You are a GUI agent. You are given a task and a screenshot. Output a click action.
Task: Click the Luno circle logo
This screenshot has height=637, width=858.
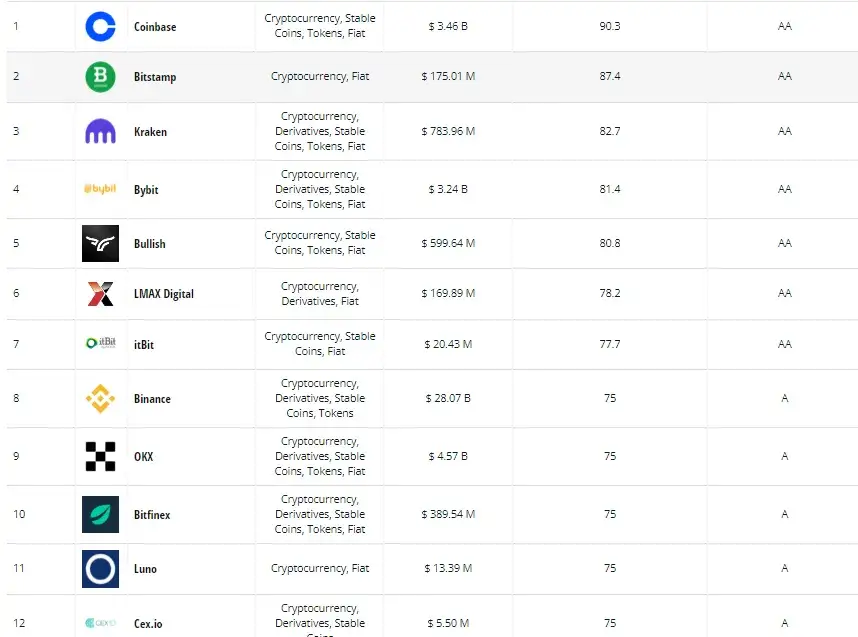click(x=101, y=568)
